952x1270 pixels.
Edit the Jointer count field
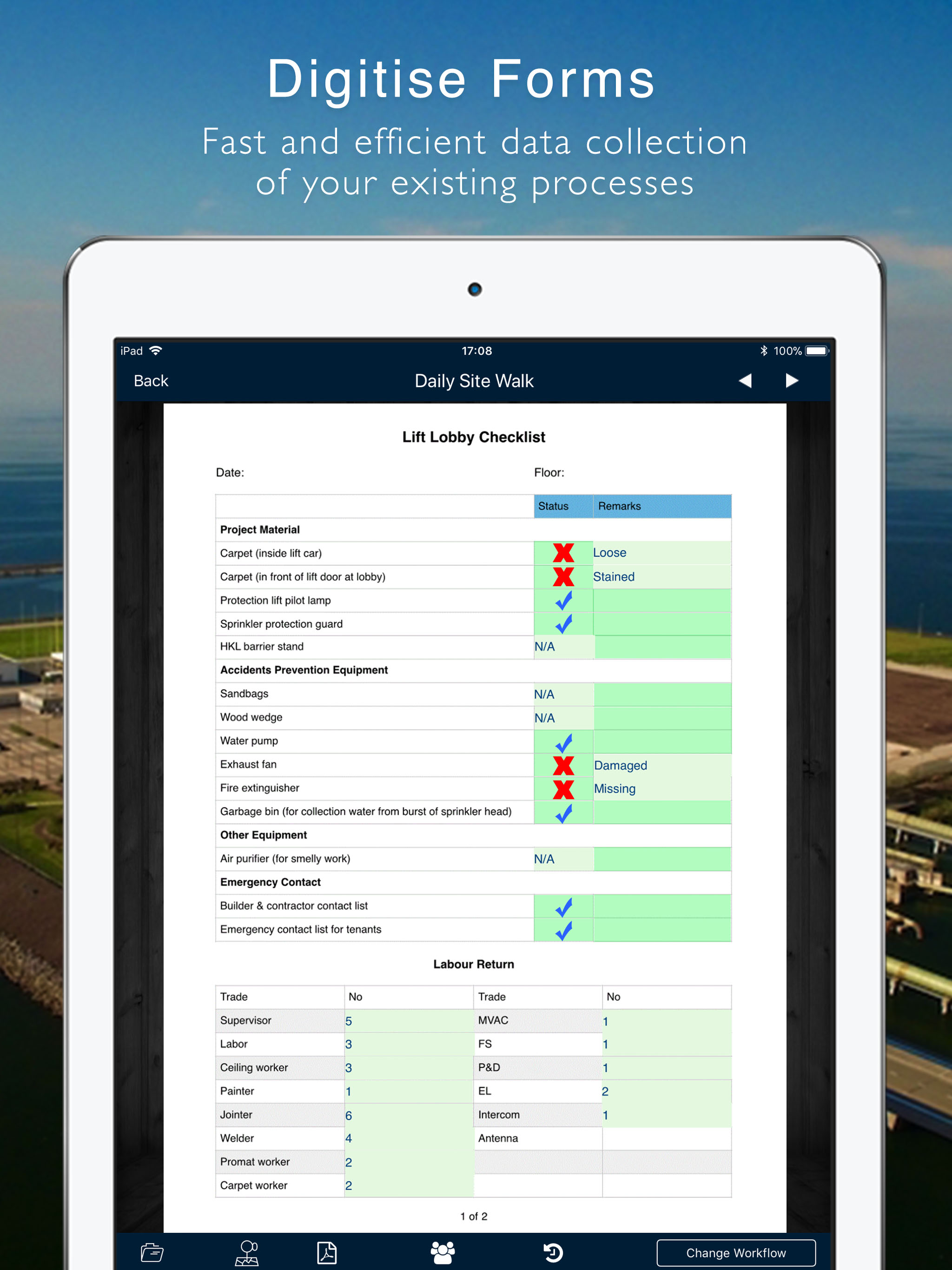coord(409,1116)
